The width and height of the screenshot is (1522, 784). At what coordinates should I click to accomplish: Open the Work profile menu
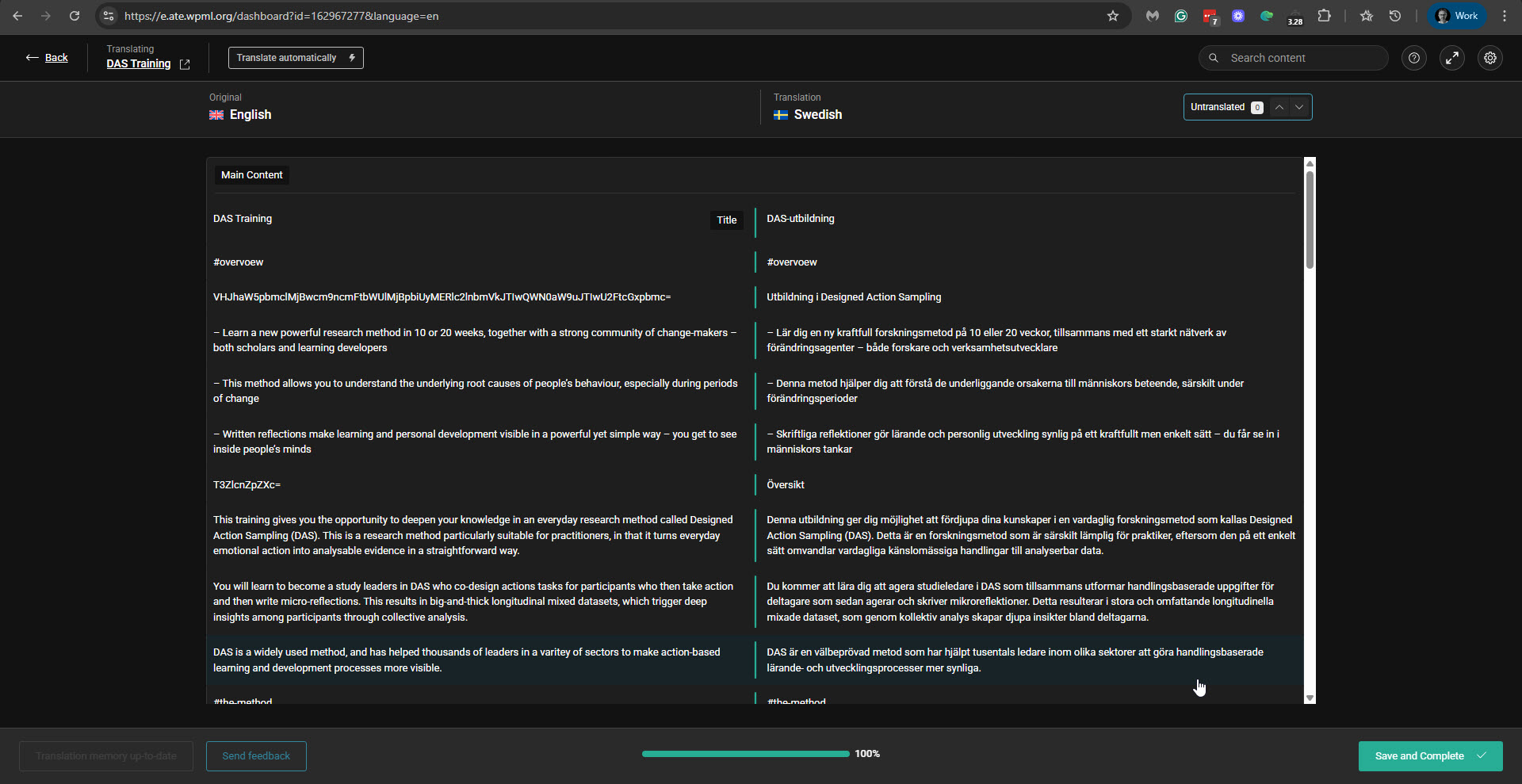[1457, 16]
